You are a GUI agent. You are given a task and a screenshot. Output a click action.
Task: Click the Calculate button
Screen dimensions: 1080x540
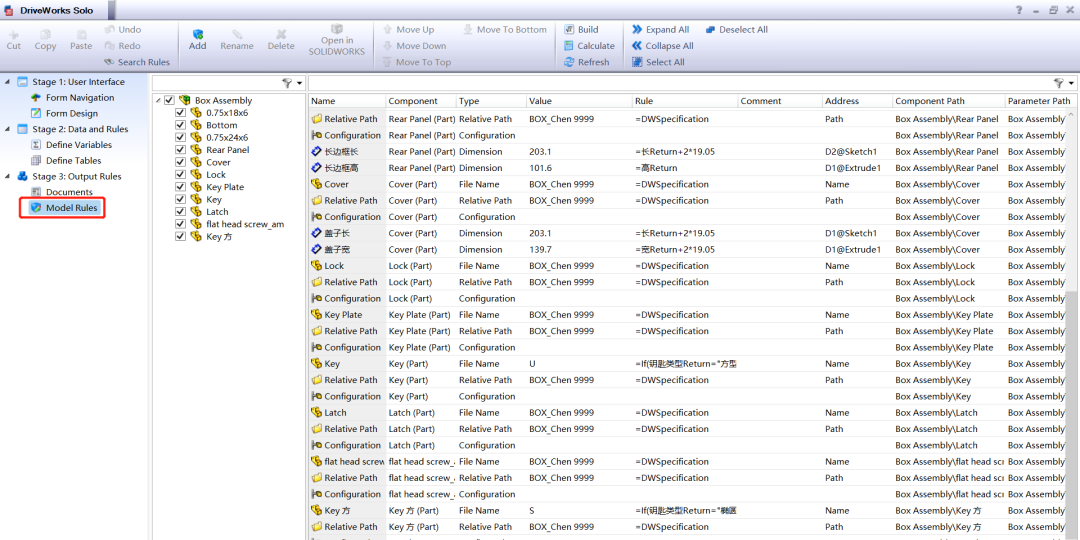589,45
